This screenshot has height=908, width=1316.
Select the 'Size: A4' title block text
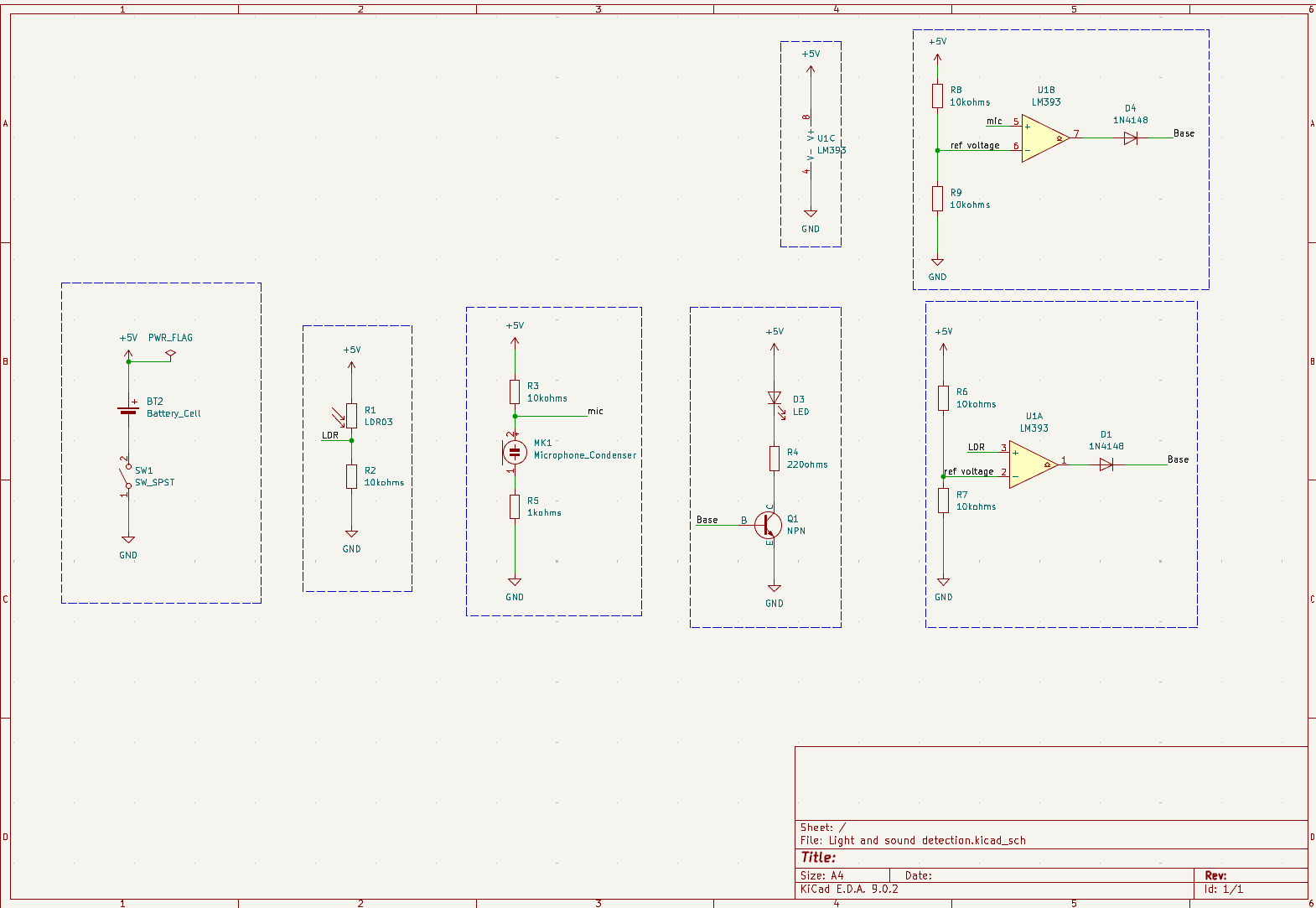(x=822, y=875)
